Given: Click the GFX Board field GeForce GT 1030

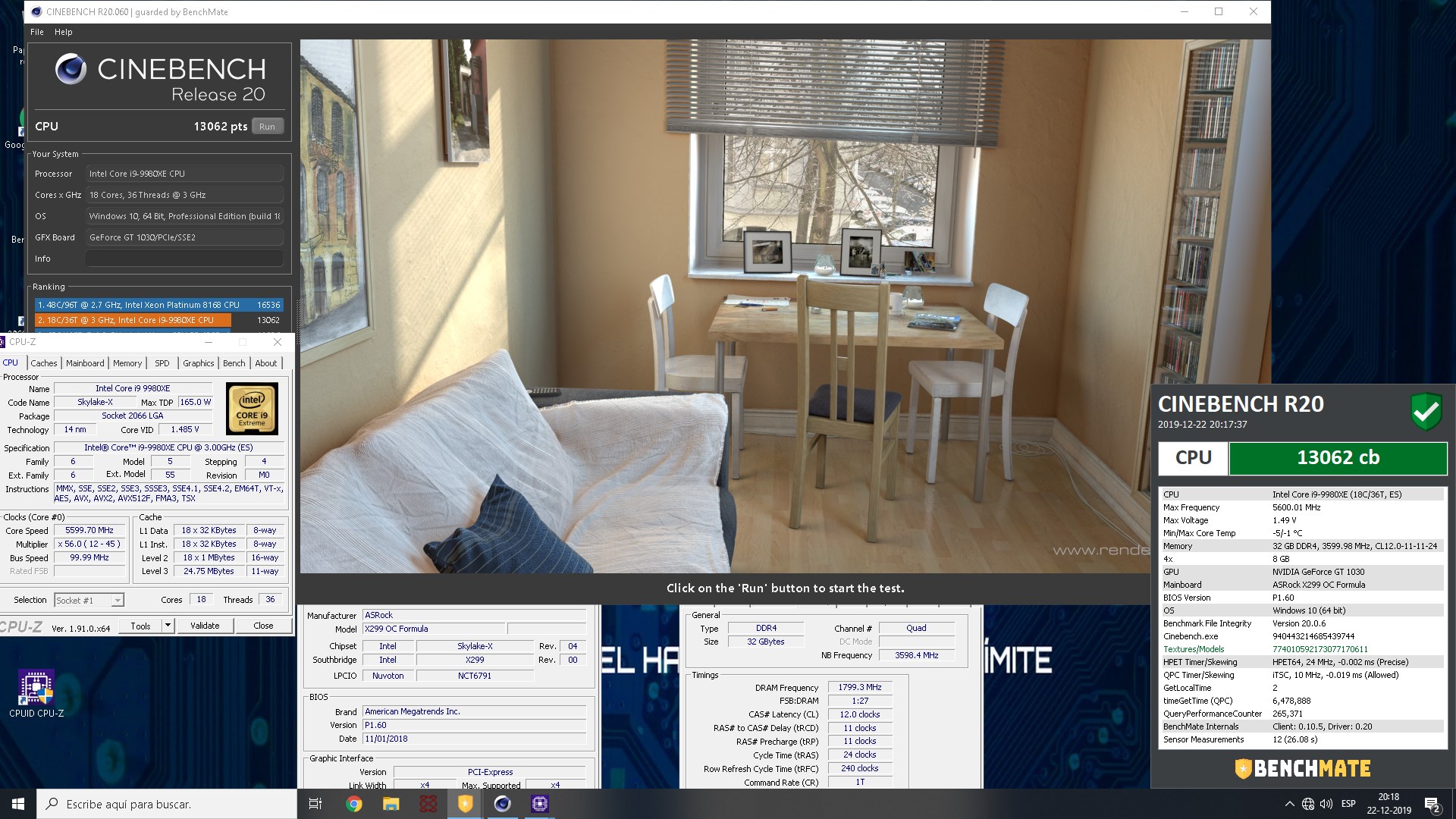Looking at the screenshot, I should 184,237.
